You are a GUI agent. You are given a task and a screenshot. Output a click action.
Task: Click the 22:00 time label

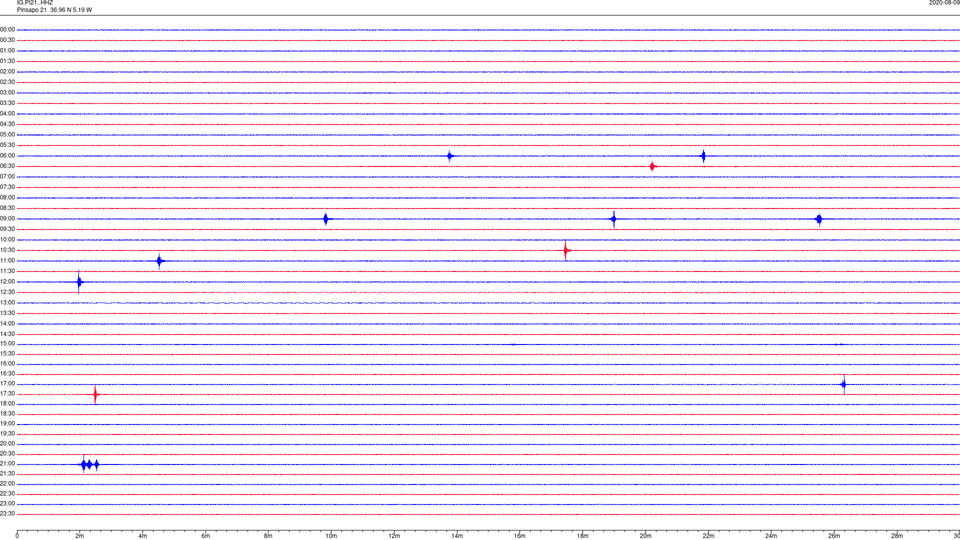coord(7,484)
